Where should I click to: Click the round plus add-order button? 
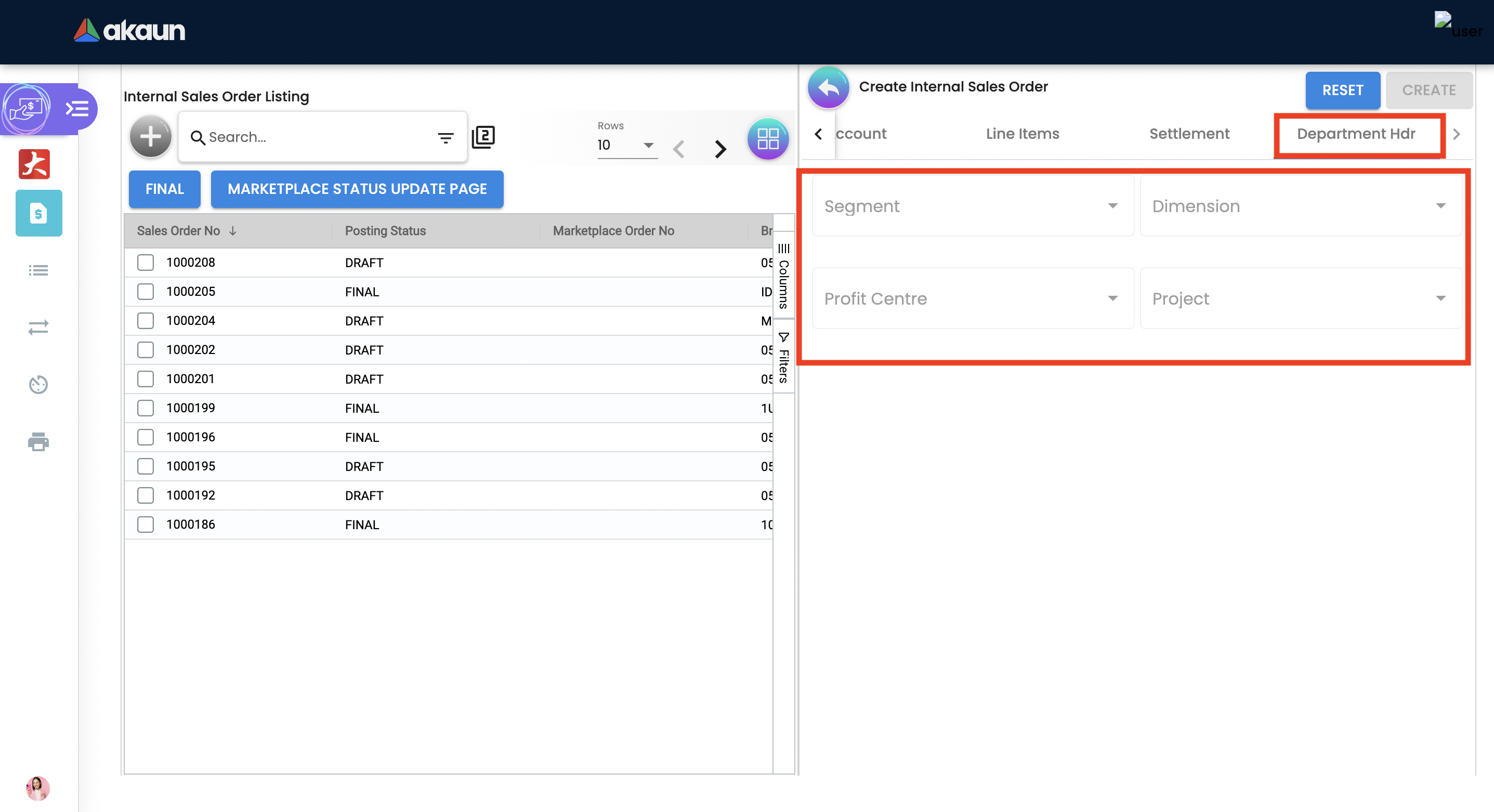150,137
